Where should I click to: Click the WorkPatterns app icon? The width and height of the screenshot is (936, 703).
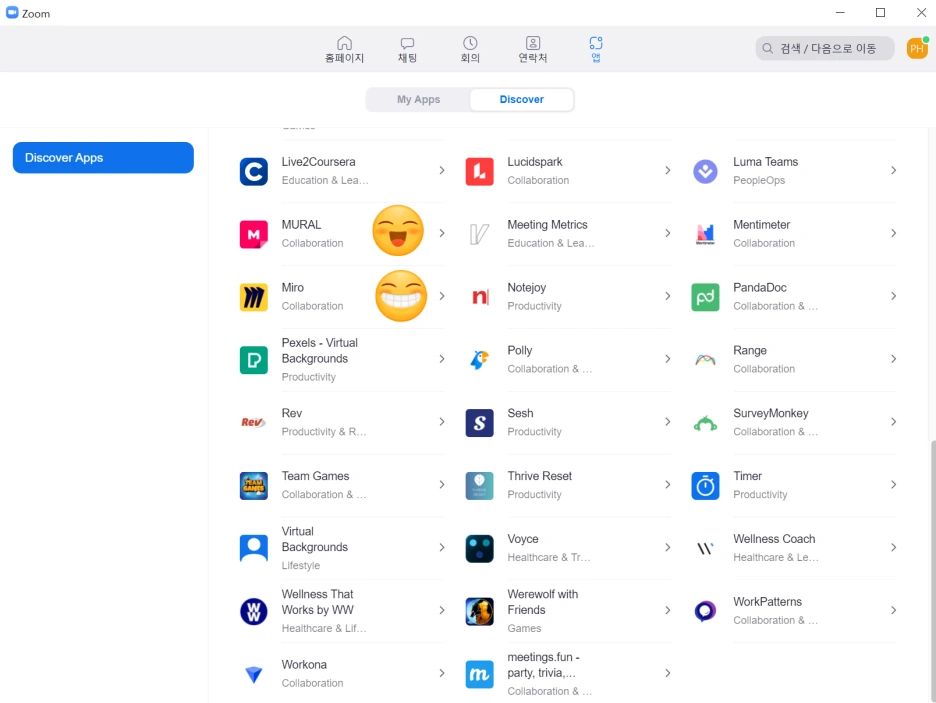pyautogui.click(x=705, y=611)
